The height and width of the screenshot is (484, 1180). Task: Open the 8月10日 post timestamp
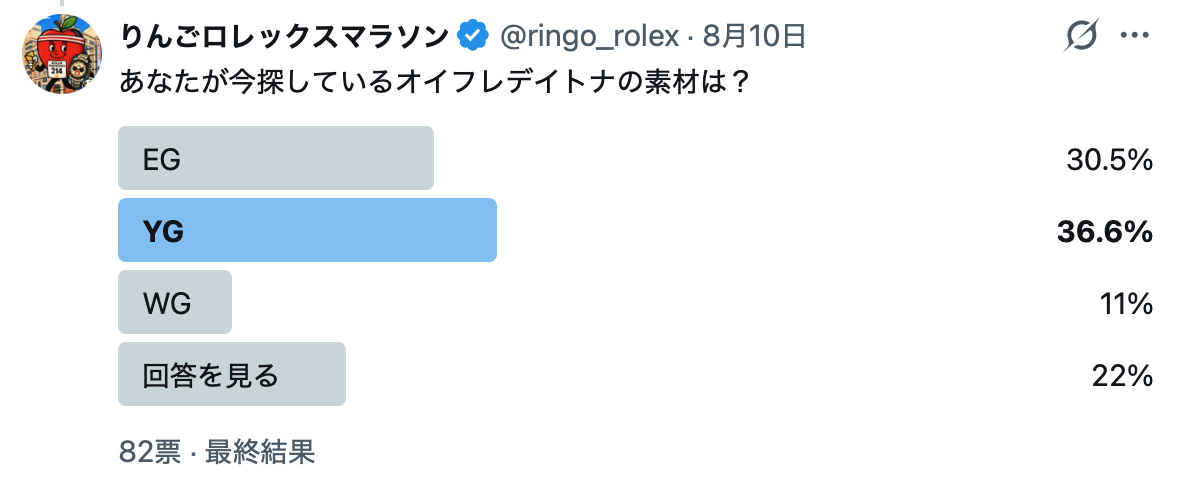pos(755,35)
